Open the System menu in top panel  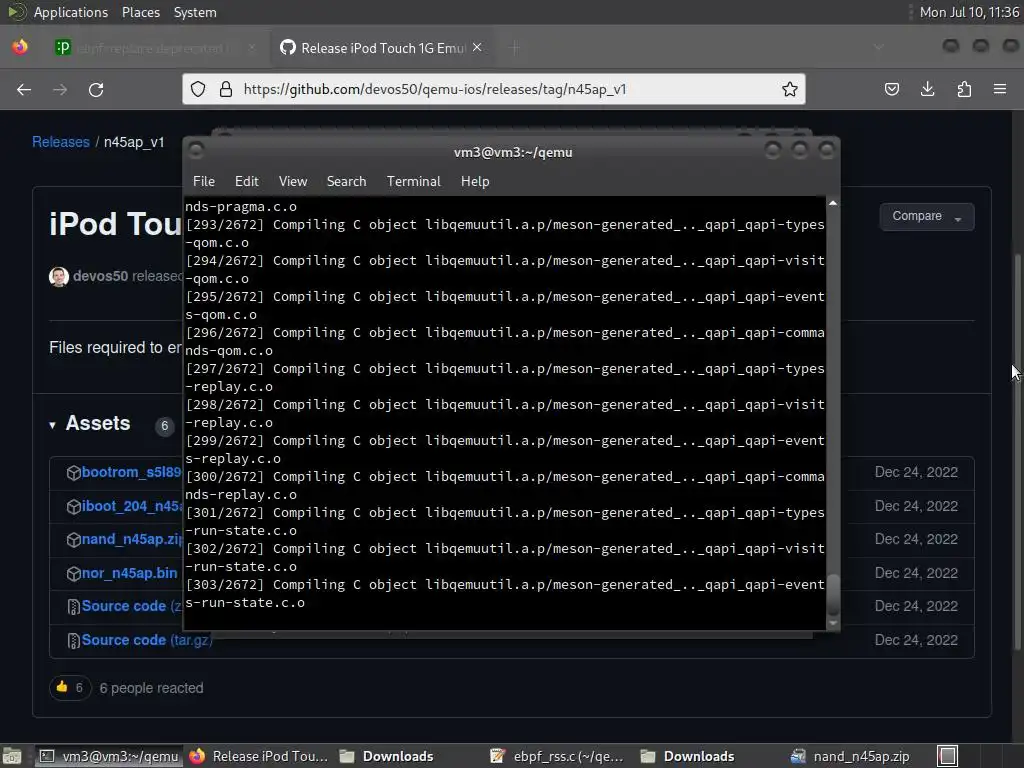pos(195,12)
